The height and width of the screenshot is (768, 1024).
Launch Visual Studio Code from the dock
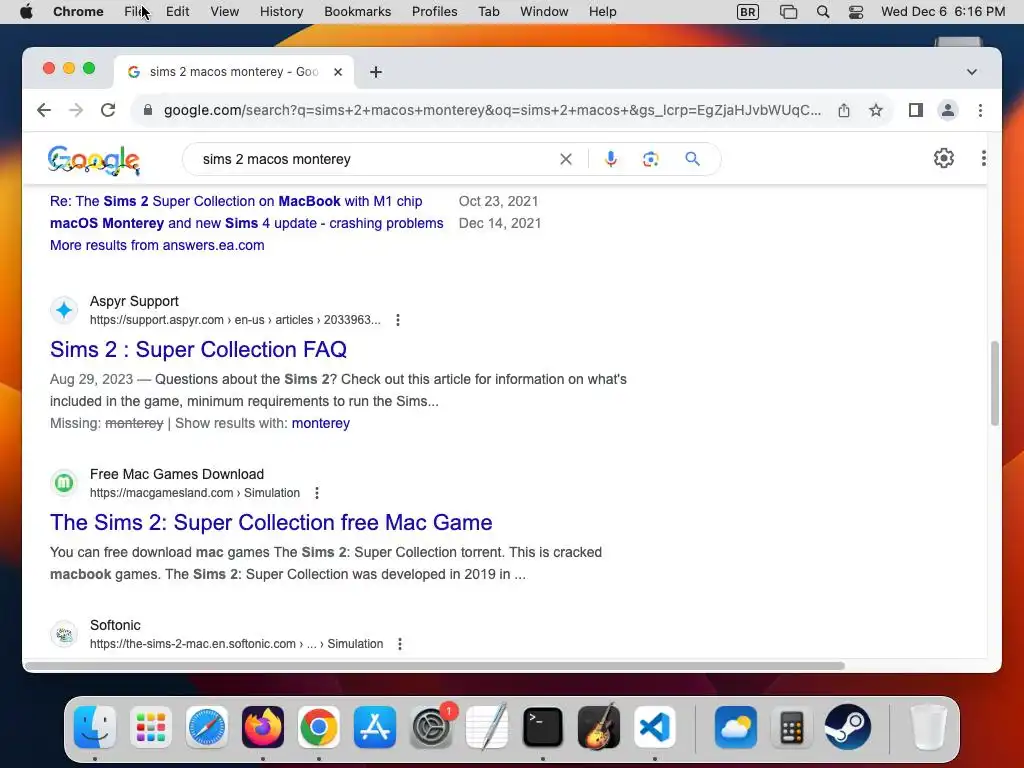click(x=654, y=727)
